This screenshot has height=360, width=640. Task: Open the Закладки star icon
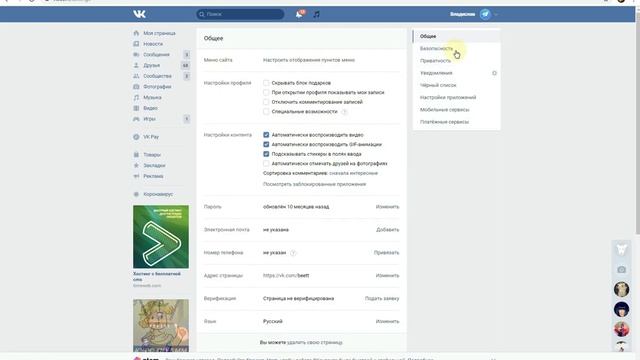(x=136, y=165)
